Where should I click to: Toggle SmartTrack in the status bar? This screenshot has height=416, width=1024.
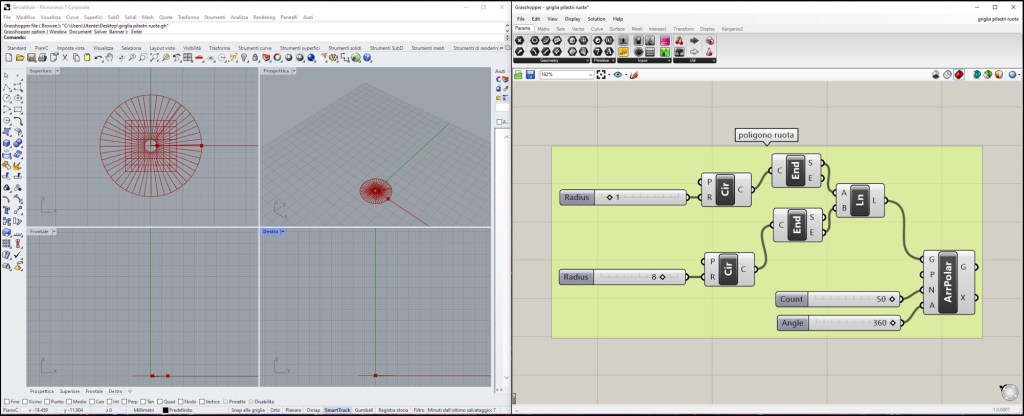337,410
